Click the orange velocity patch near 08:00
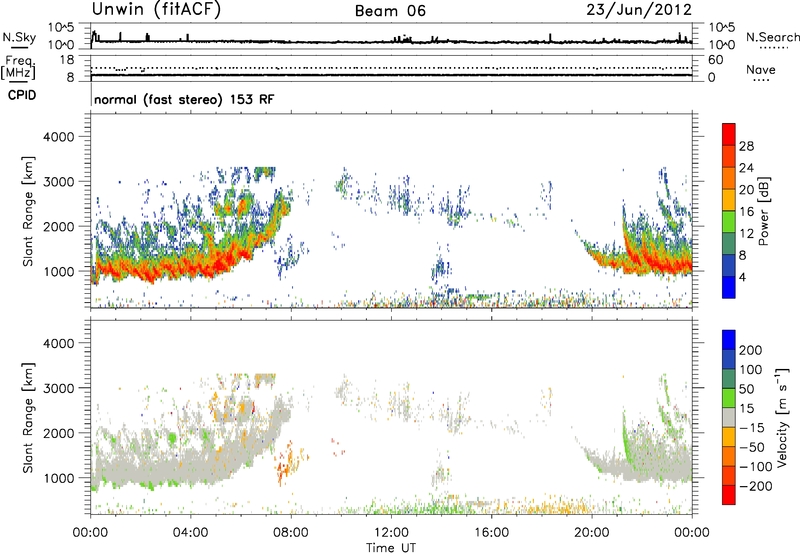The height and width of the screenshot is (554, 800). point(289,462)
